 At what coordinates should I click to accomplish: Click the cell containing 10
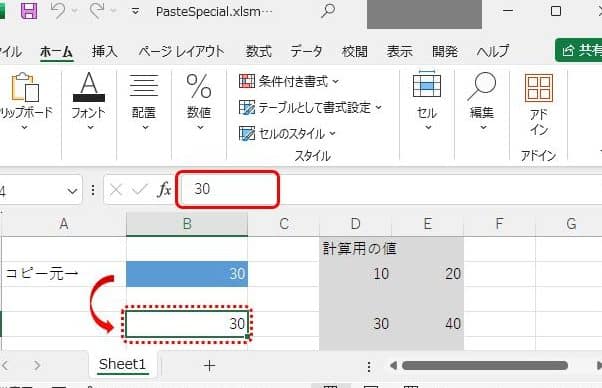click(356, 274)
